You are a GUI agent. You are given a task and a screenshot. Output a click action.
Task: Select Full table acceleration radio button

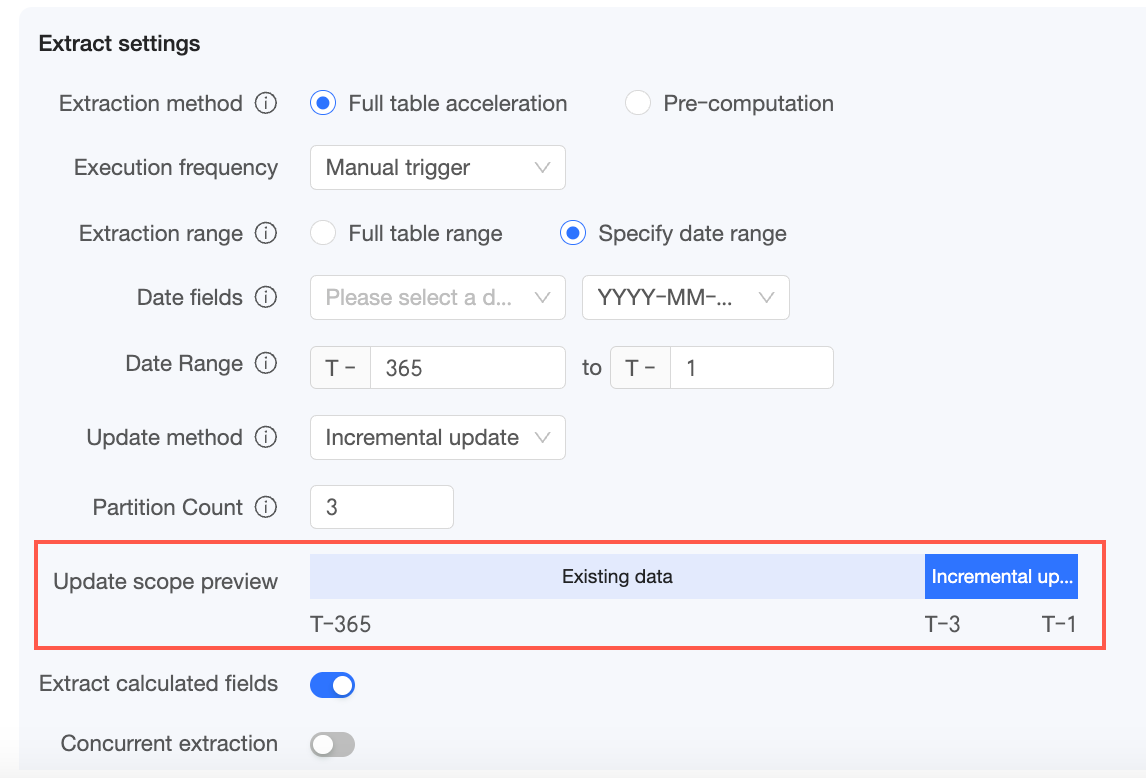pos(323,104)
